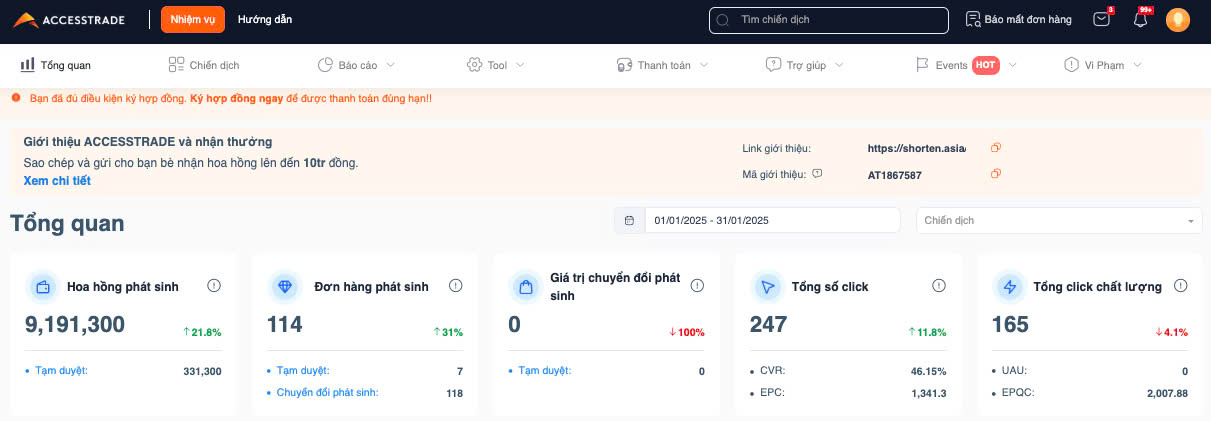Click the 31% increase indicator
This screenshot has height=421, width=1211.
[448, 332]
